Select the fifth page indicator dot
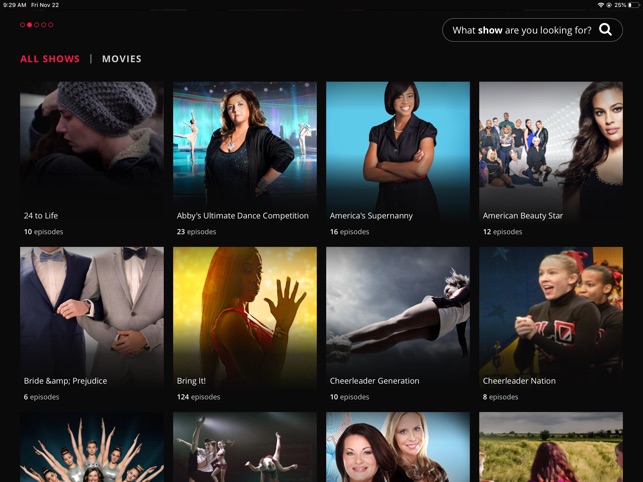643x482 pixels. point(50,25)
